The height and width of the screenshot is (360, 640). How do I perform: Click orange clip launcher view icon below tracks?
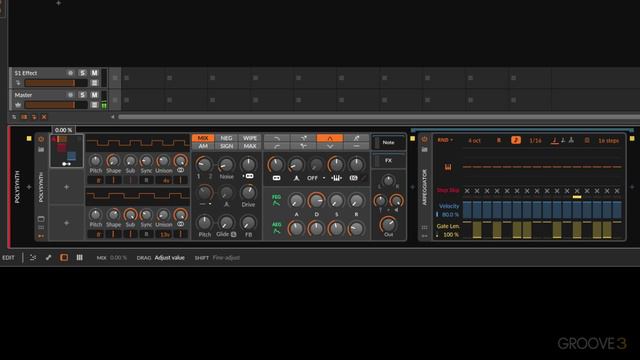tap(24, 117)
